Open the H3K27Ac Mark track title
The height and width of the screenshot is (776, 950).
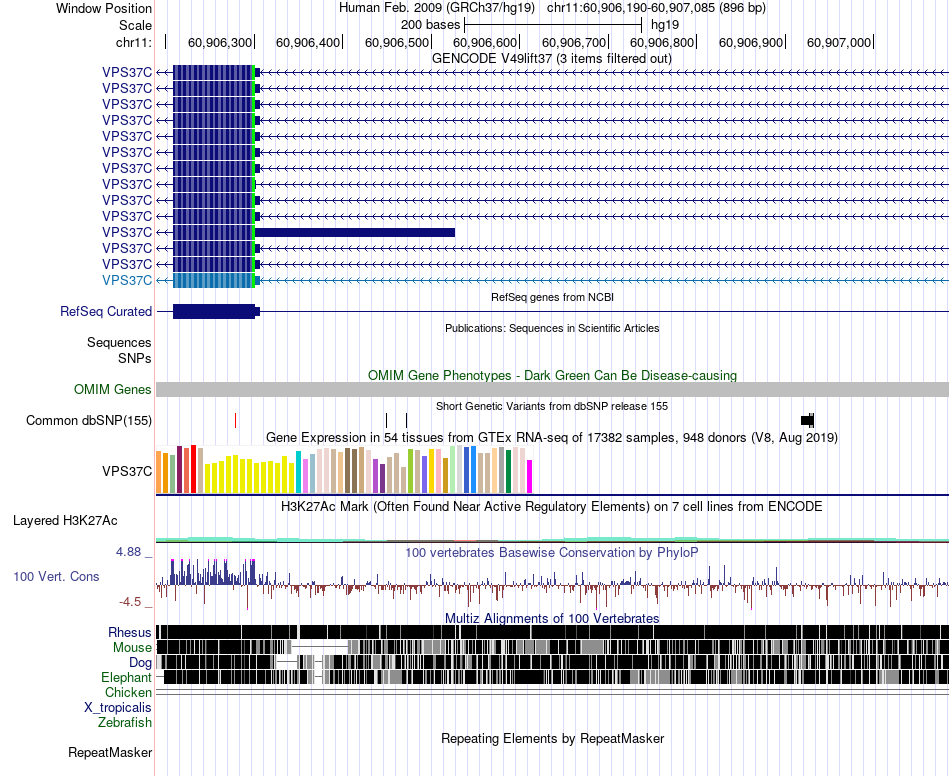552,506
